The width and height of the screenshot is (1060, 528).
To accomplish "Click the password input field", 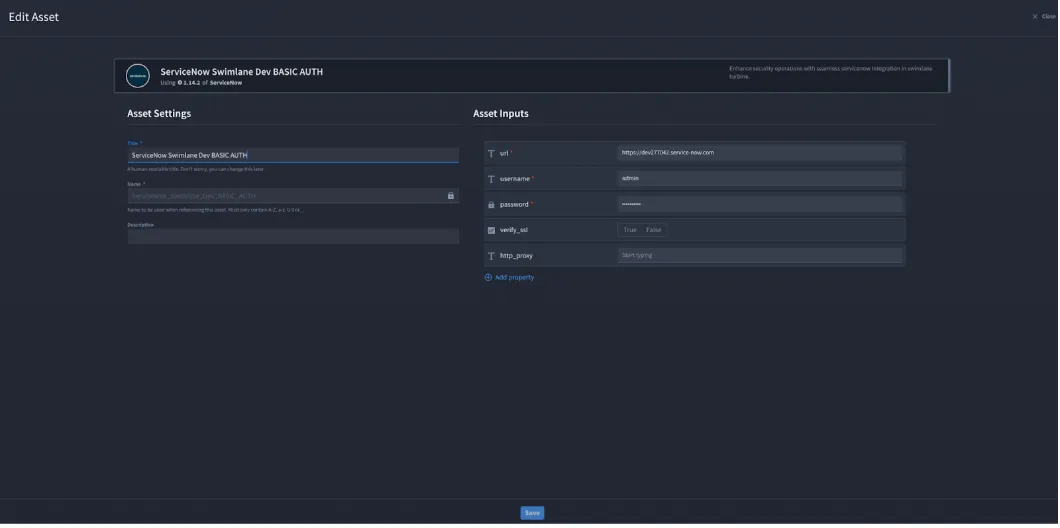I will [760, 204].
